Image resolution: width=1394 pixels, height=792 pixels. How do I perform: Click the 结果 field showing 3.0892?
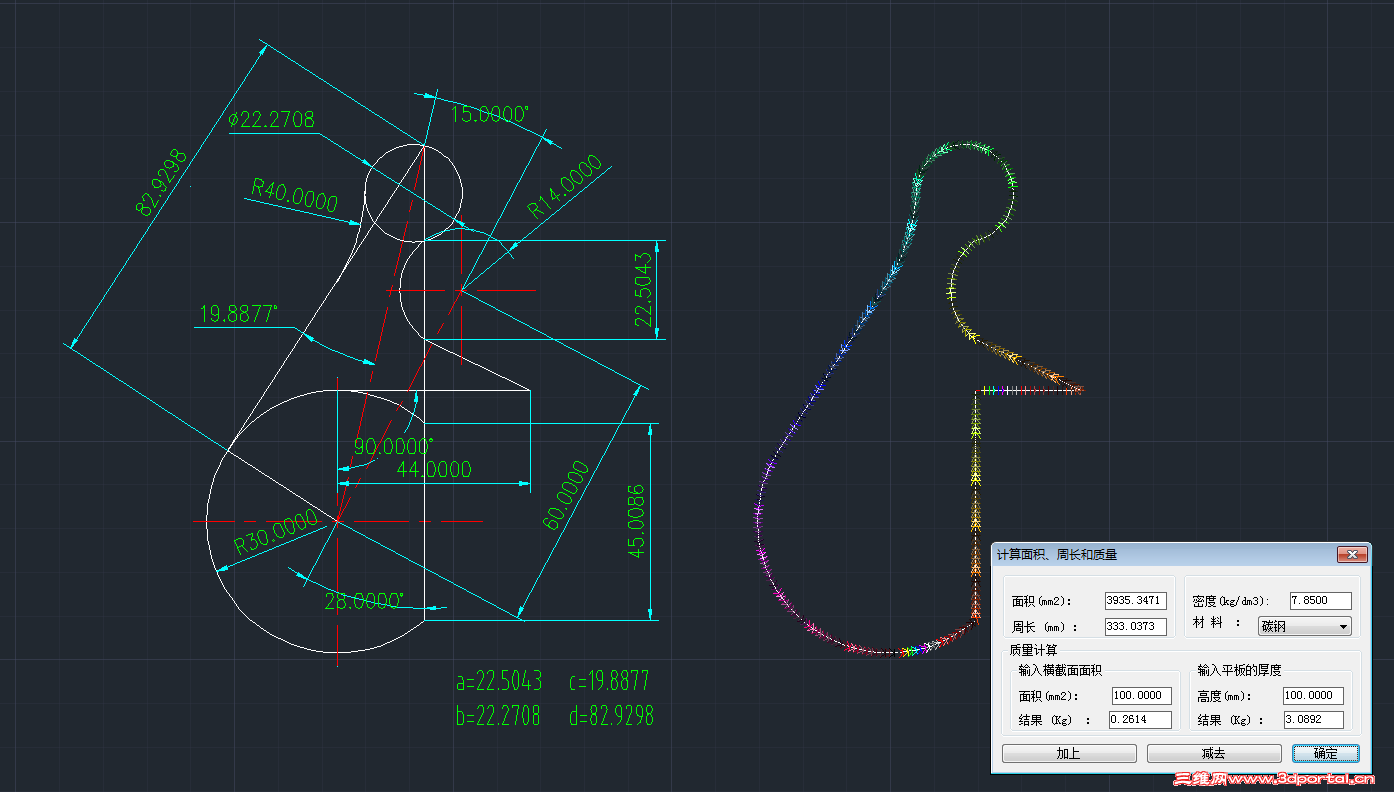click(x=1313, y=720)
